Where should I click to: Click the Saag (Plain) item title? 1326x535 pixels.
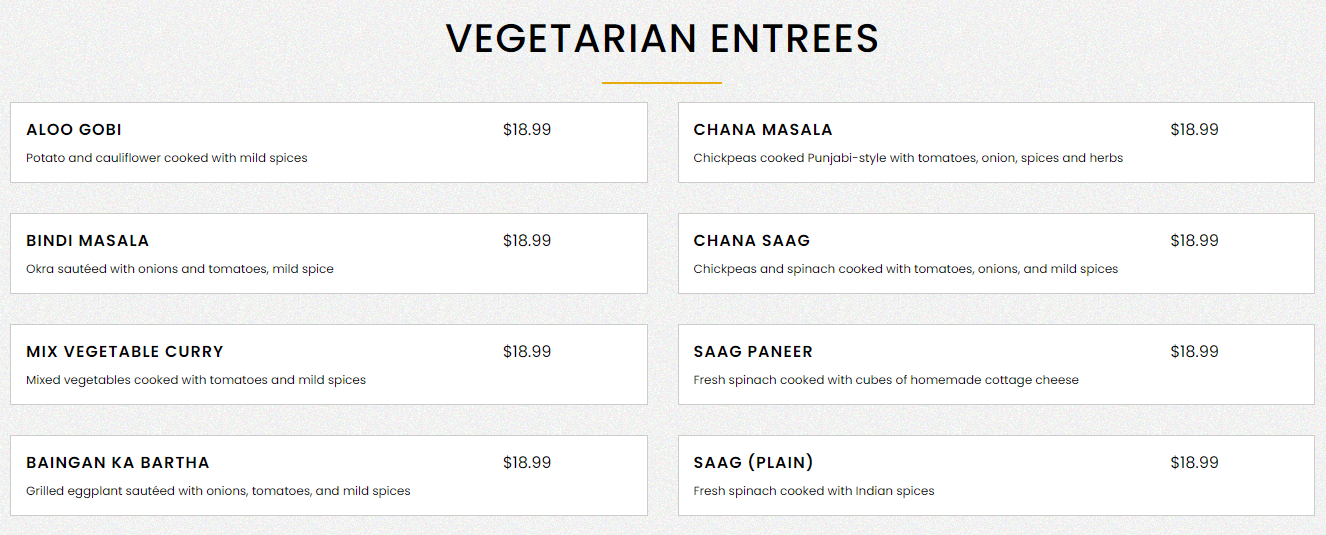point(753,463)
